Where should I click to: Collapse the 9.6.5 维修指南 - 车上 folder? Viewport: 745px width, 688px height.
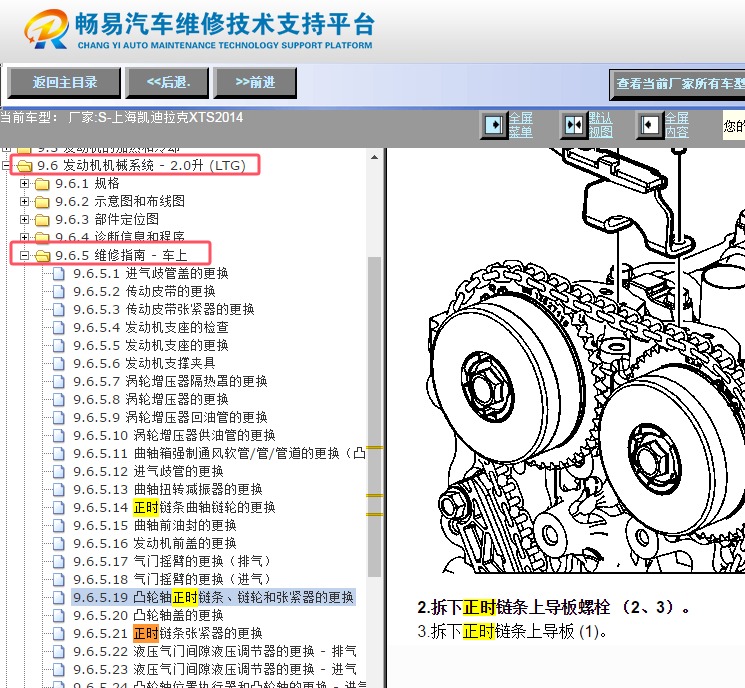tap(24, 256)
